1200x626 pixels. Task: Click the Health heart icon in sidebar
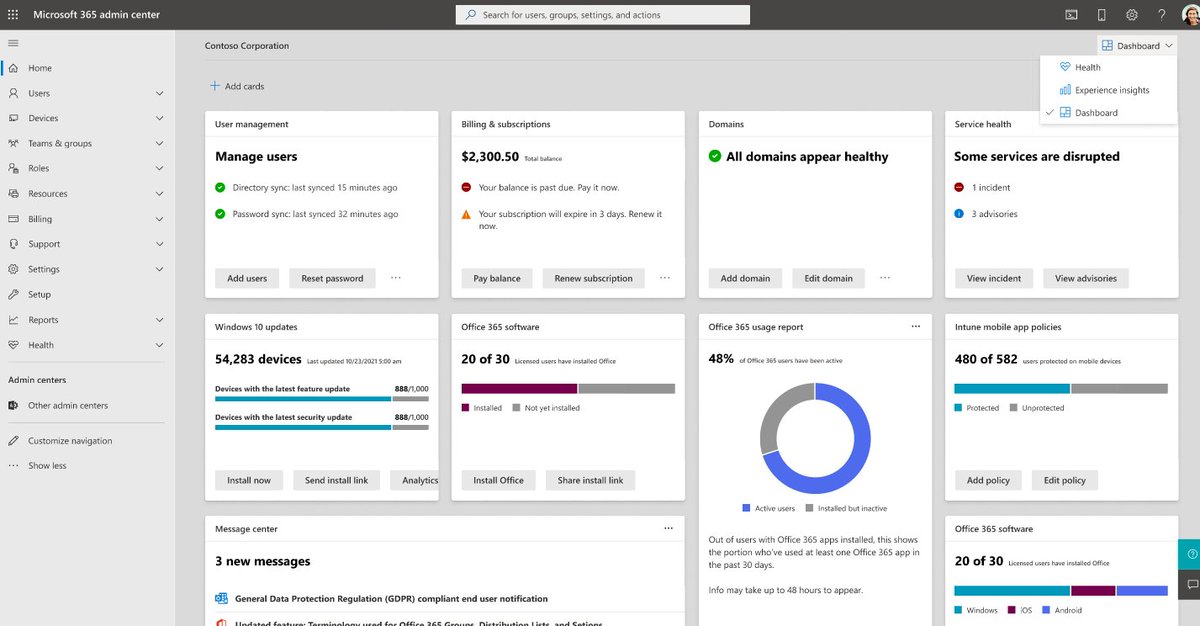[13, 345]
